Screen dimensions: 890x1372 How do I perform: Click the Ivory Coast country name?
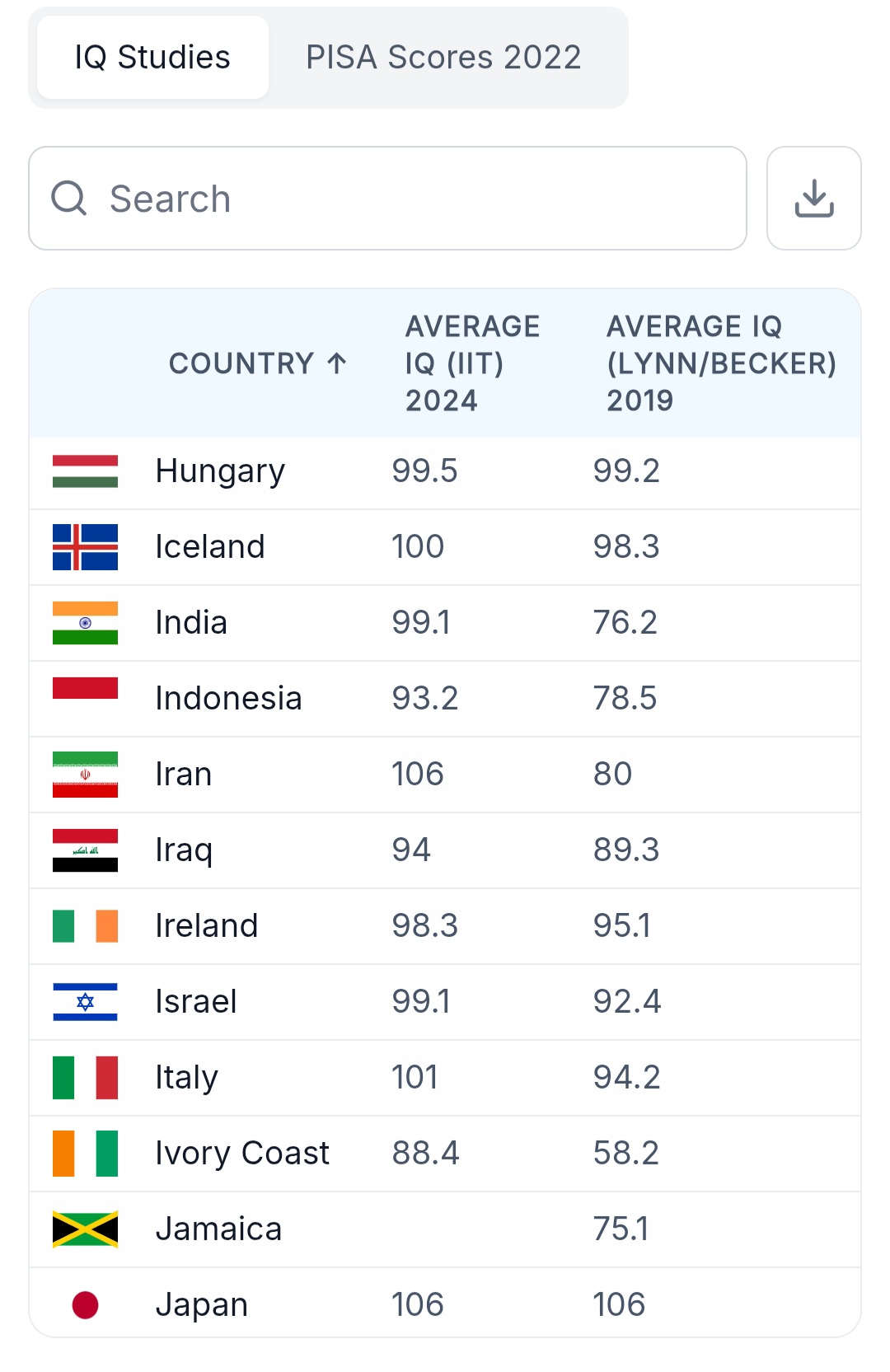click(242, 1154)
